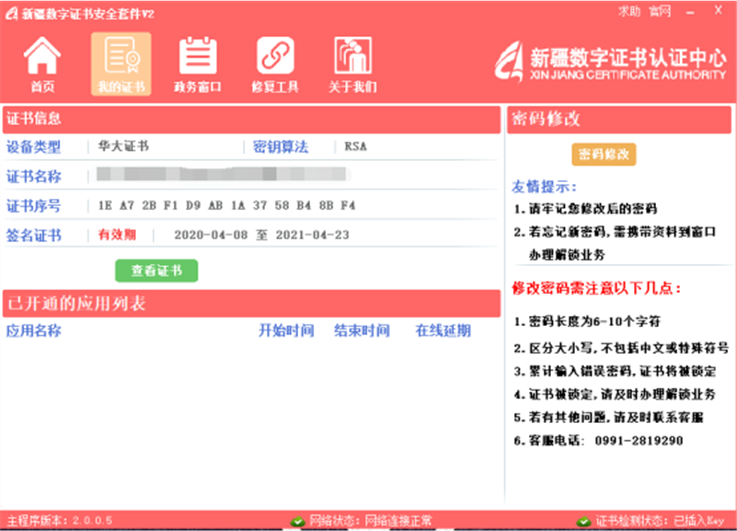
Task: Click the 开始时间 column header
Action: pyautogui.click(x=286, y=330)
